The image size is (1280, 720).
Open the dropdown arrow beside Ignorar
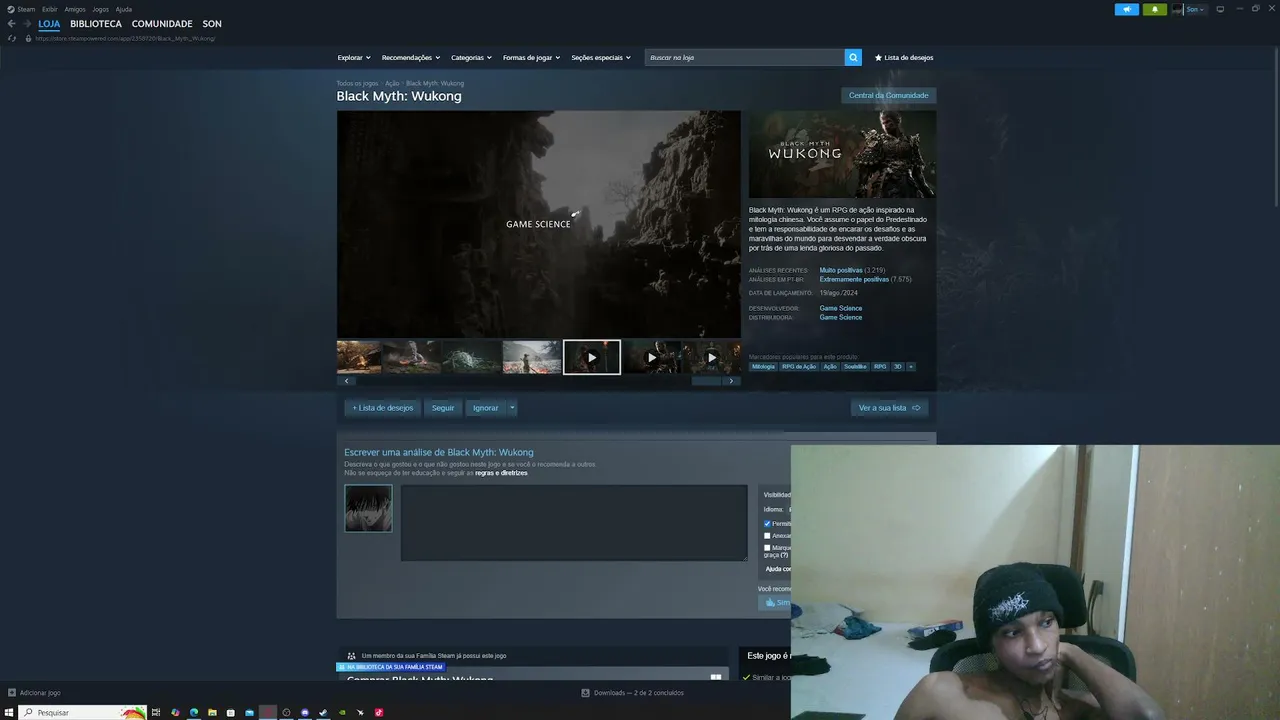[x=512, y=408]
